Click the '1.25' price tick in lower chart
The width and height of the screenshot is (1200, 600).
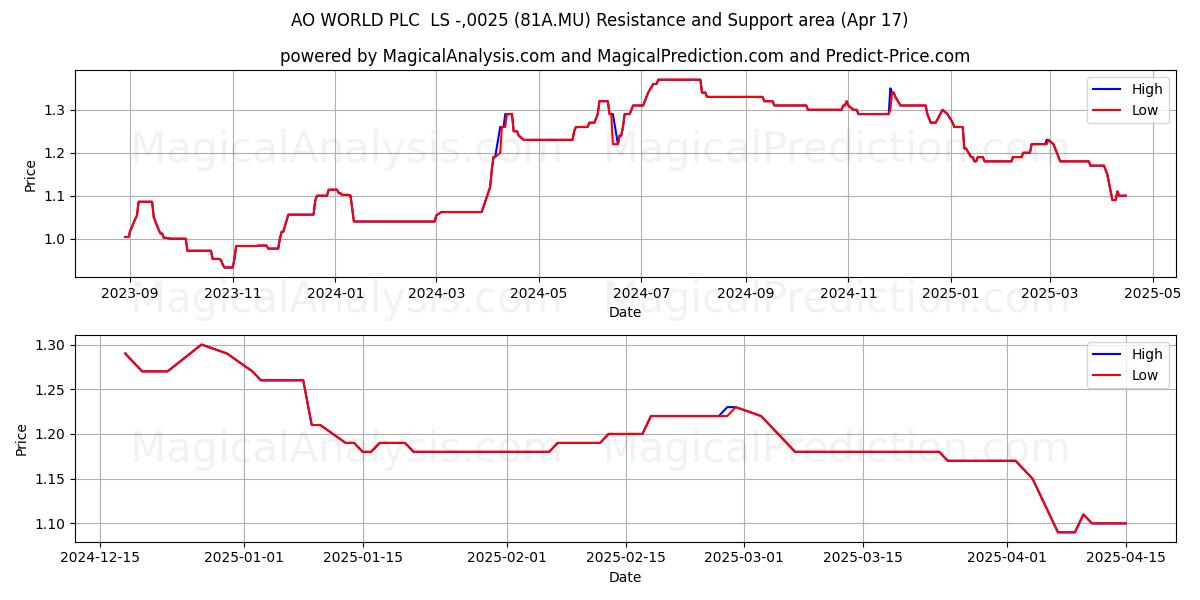[x=52, y=390]
